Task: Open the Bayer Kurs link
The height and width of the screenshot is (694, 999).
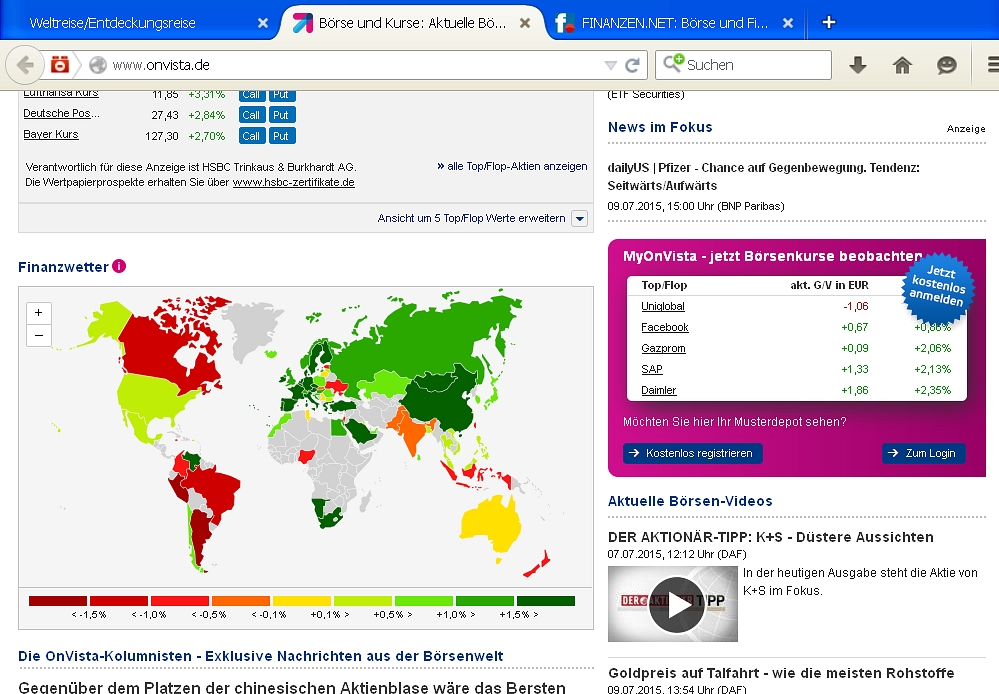Action: point(50,134)
